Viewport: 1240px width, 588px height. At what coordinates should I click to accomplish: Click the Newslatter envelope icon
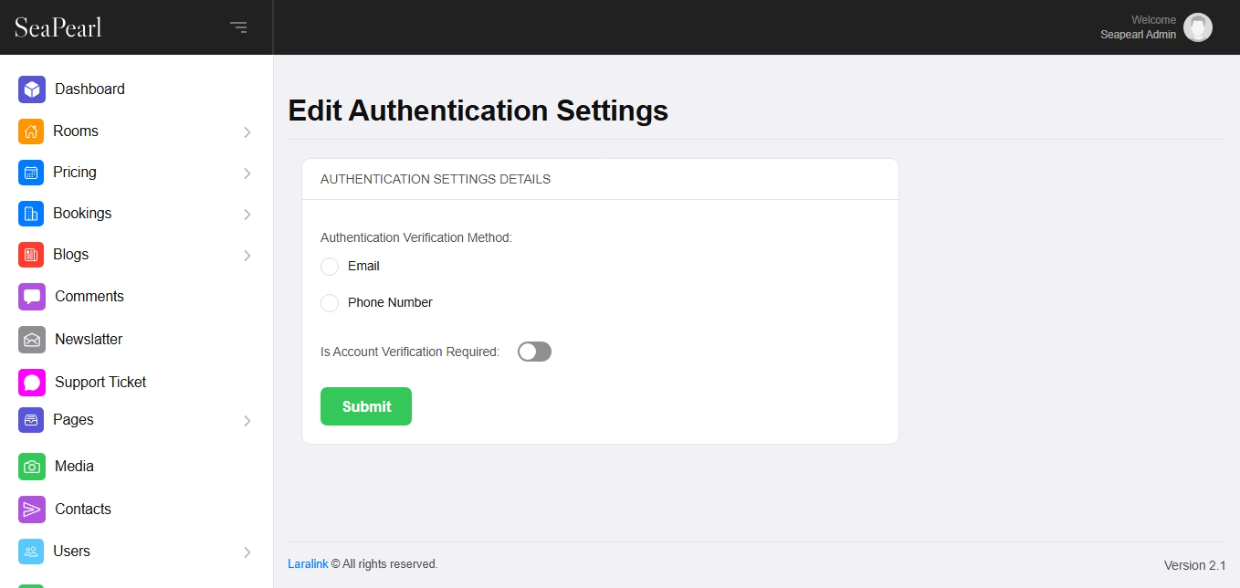click(32, 340)
